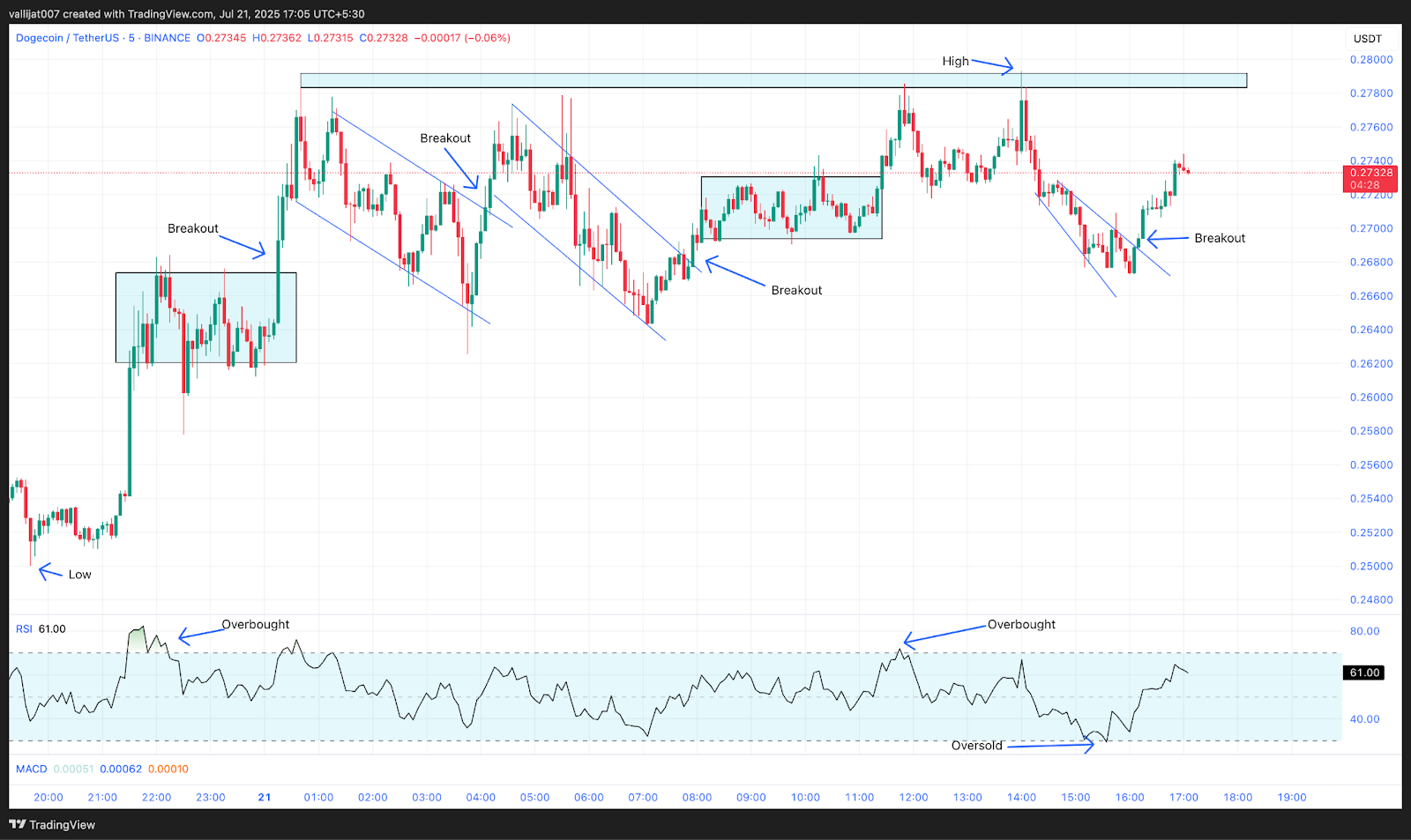Image resolution: width=1411 pixels, height=840 pixels.
Task: Click the RSI value 61.00 beside the RSI label
Action: [52, 628]
